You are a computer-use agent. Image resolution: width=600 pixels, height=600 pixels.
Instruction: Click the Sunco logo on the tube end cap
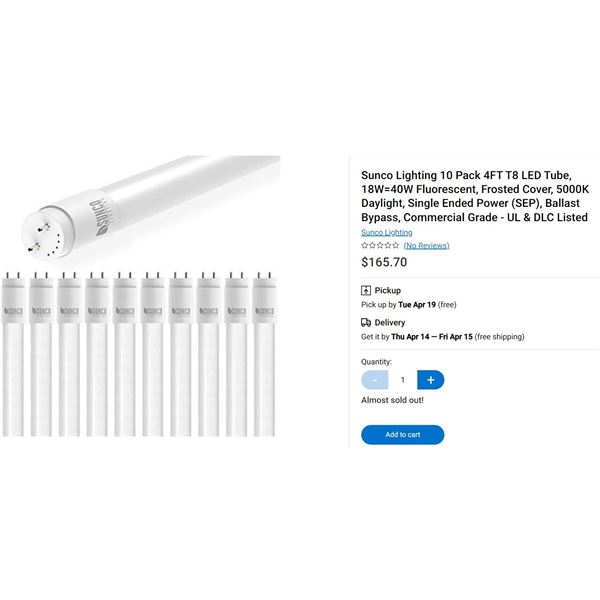99,217
